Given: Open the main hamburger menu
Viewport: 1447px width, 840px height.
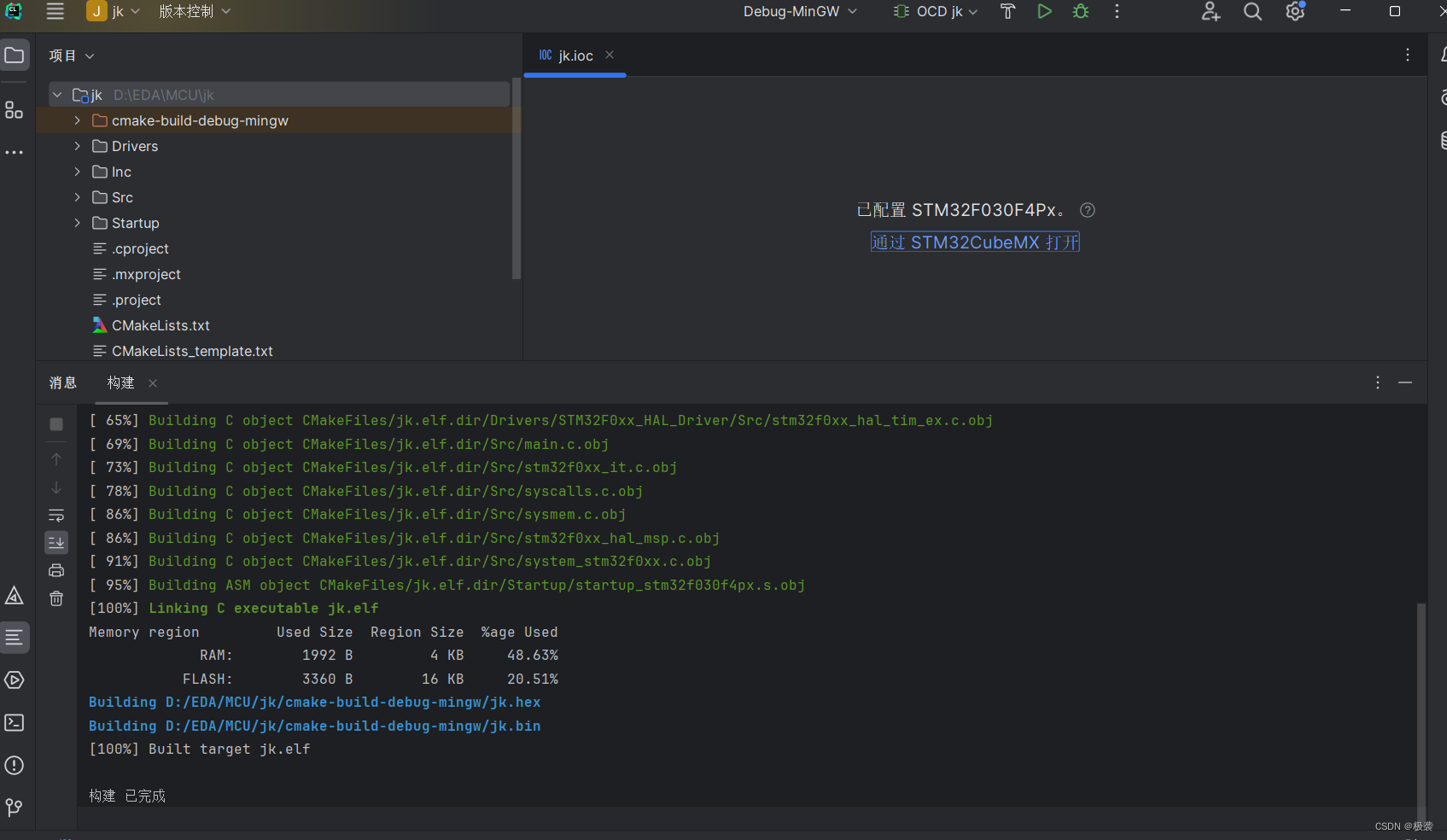Looking at the screenshot, I should 55,11.
